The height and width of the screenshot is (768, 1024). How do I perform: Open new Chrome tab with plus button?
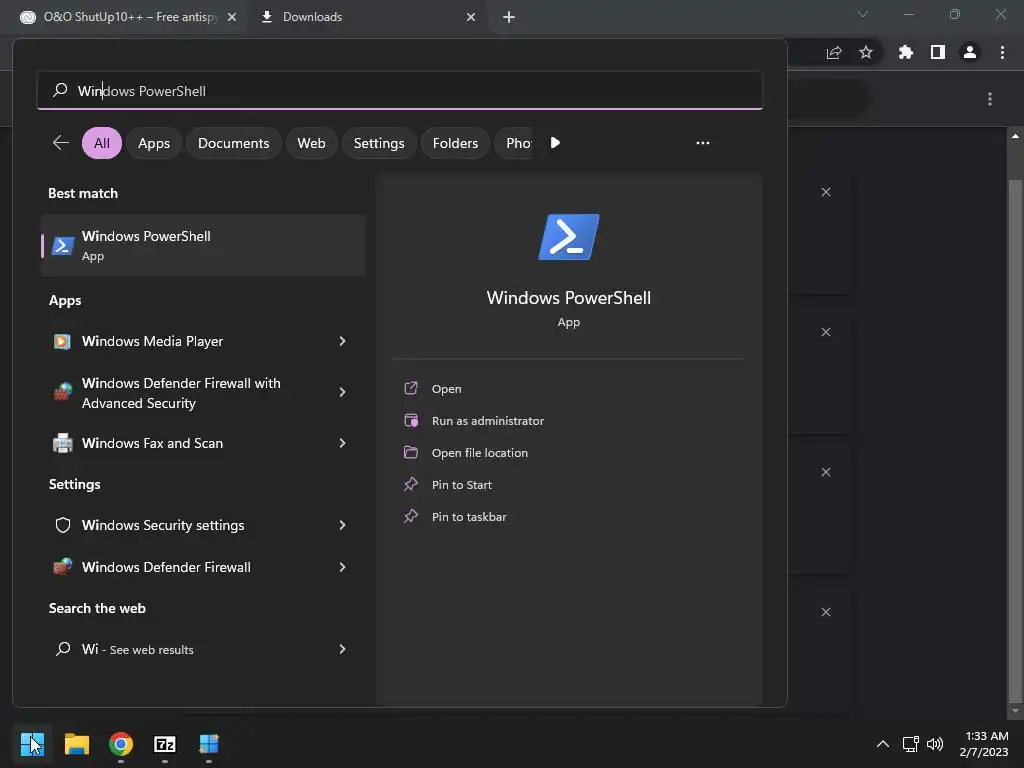(x=509, y=18)
